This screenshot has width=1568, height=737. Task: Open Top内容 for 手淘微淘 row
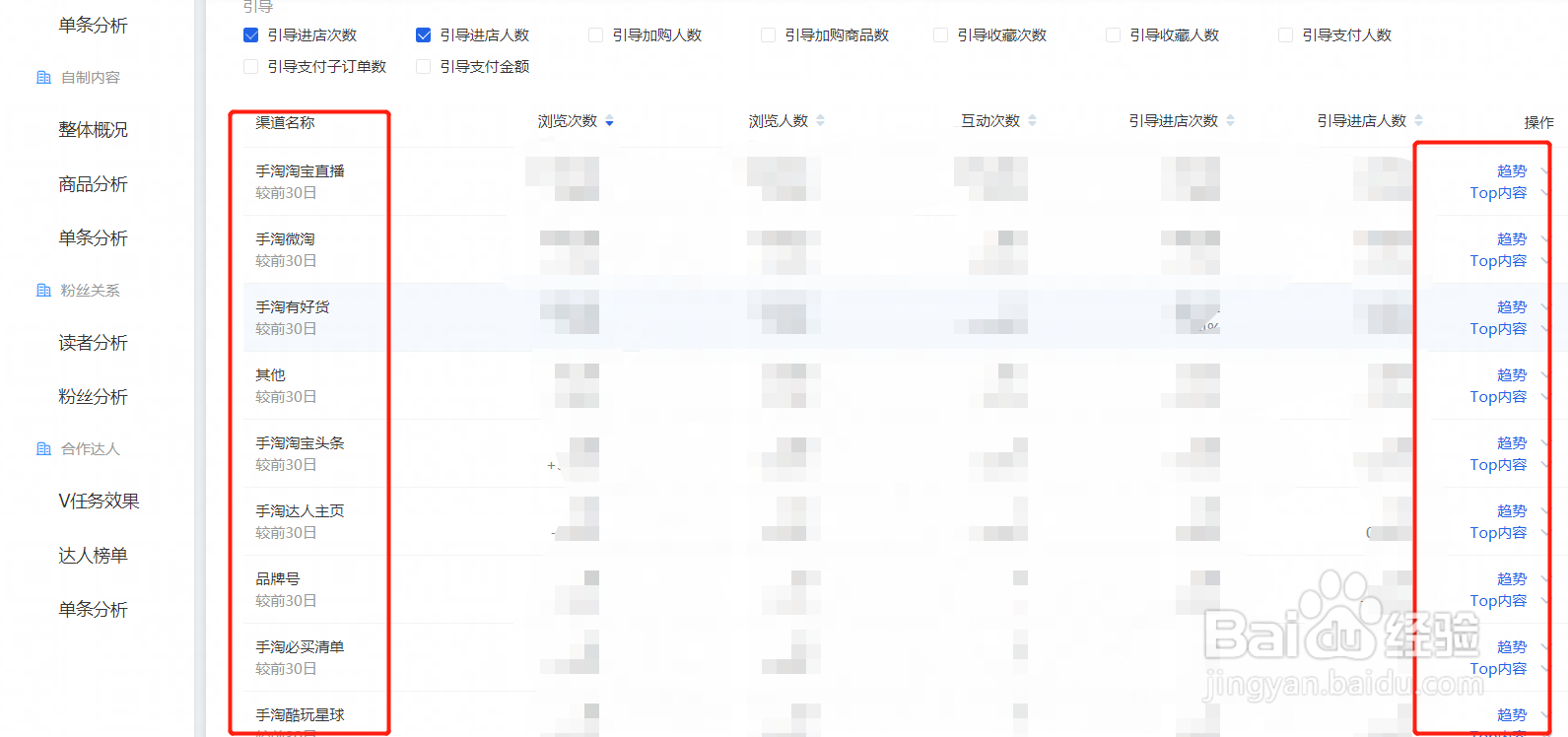tap(1498, 261)
